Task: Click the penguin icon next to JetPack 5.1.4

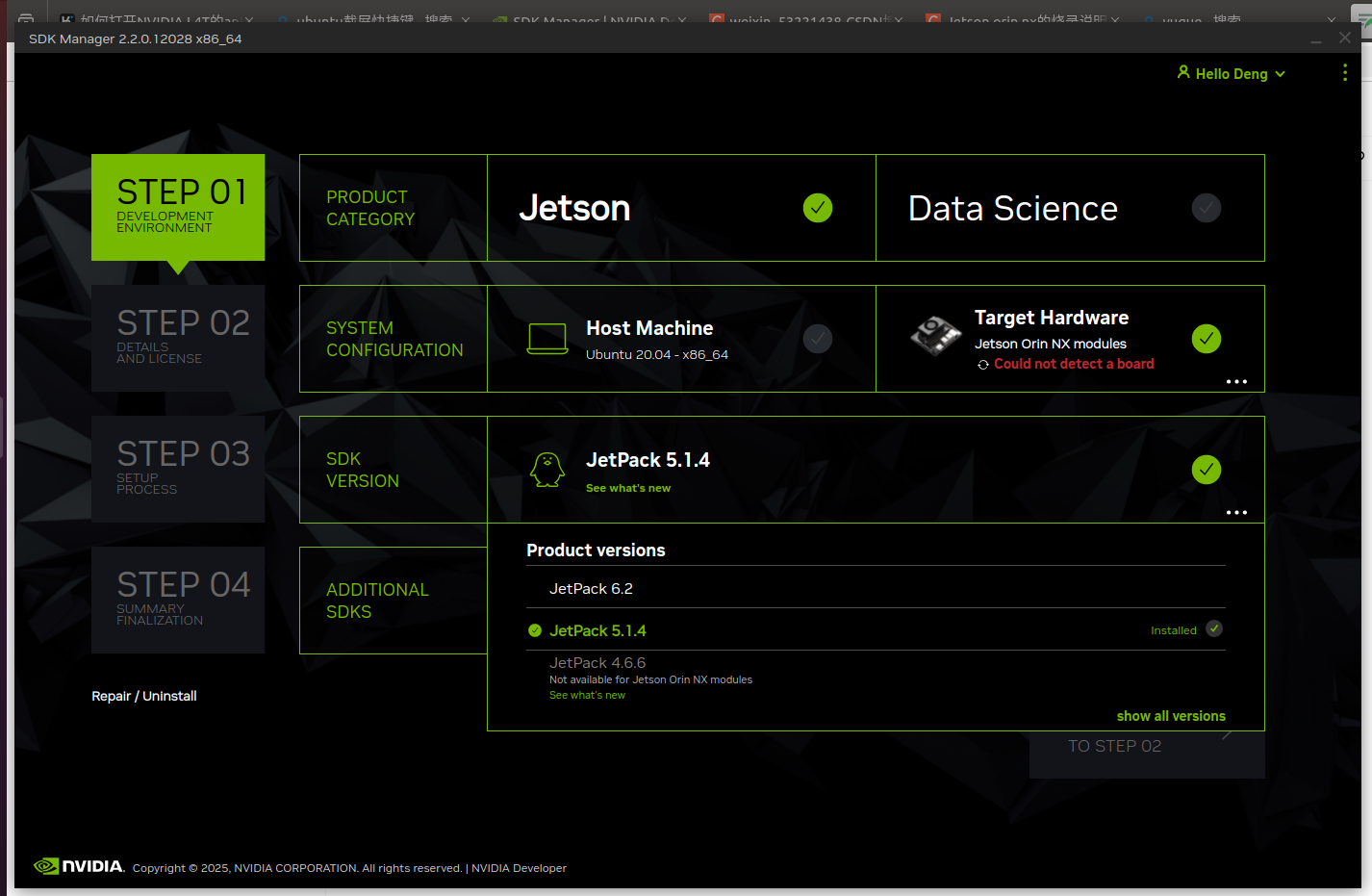Action: pos(547,470)
